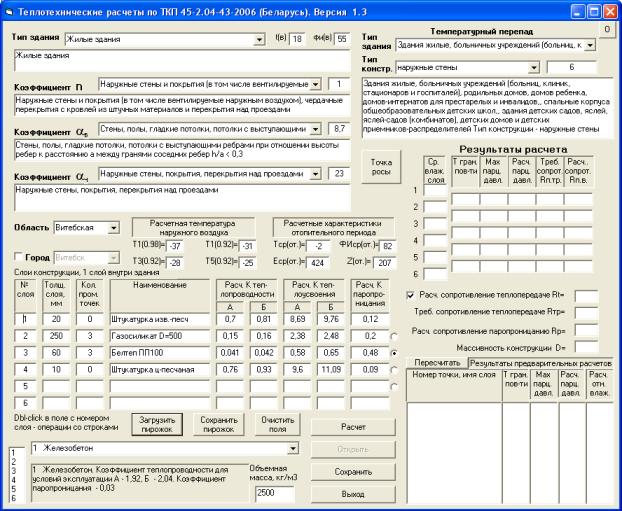Click the t(в) field showing 18
The height and width of the screenshot is (511, 622).
tap(297, 39)
